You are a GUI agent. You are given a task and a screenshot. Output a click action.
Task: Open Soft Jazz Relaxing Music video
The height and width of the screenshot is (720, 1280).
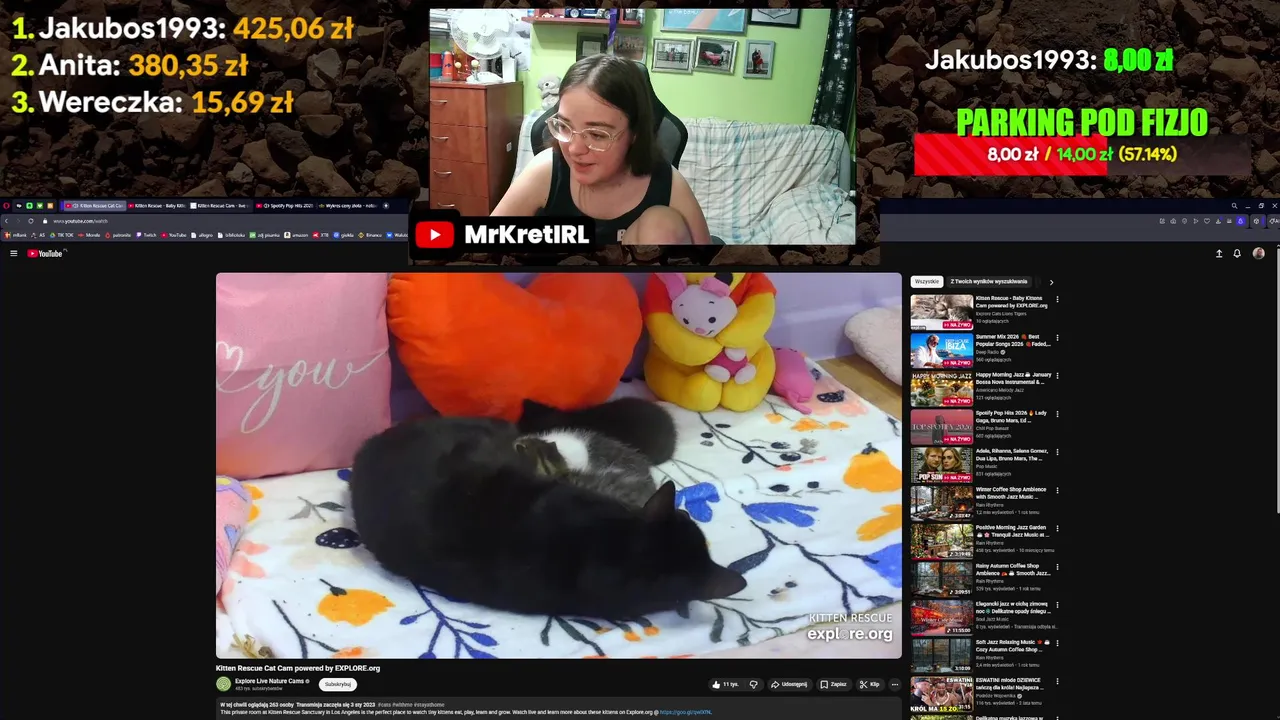tap(941, 656)
